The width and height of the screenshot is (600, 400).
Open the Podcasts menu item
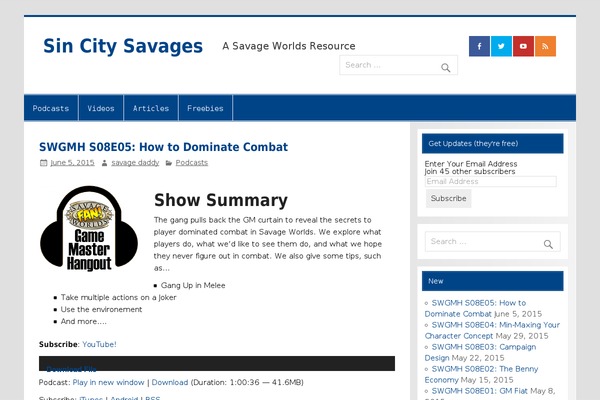point(51,108)
